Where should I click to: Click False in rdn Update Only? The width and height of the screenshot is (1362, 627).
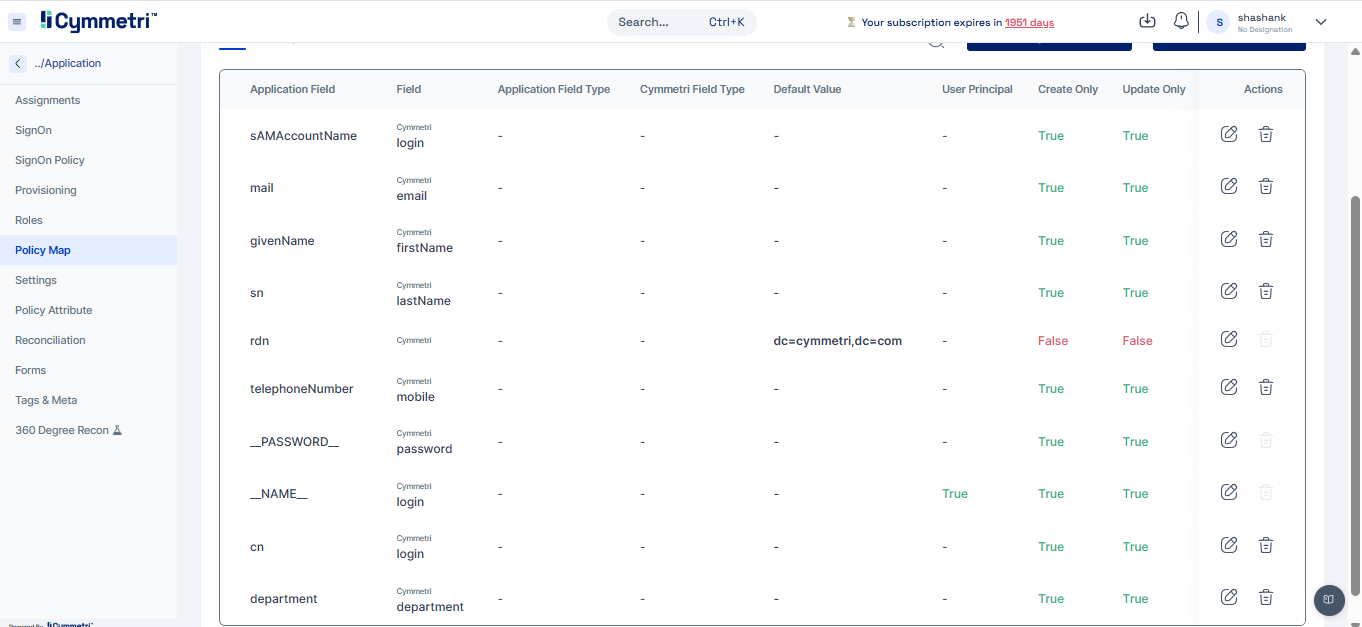(x=1137, y=341)
